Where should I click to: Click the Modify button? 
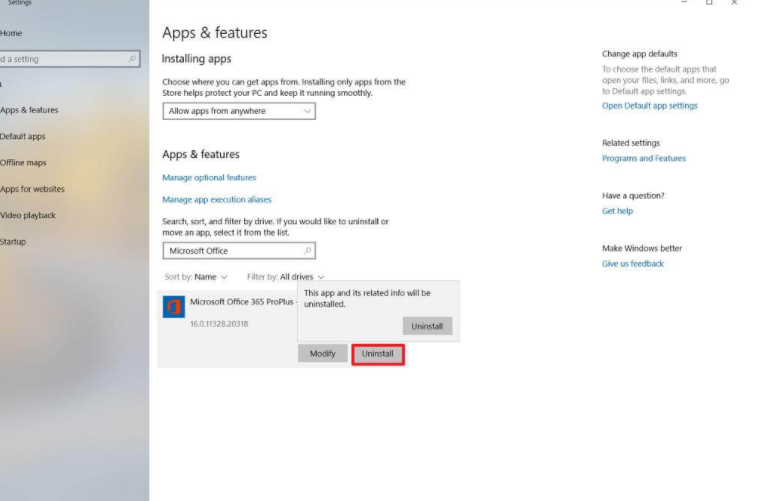tap(322, 353)
